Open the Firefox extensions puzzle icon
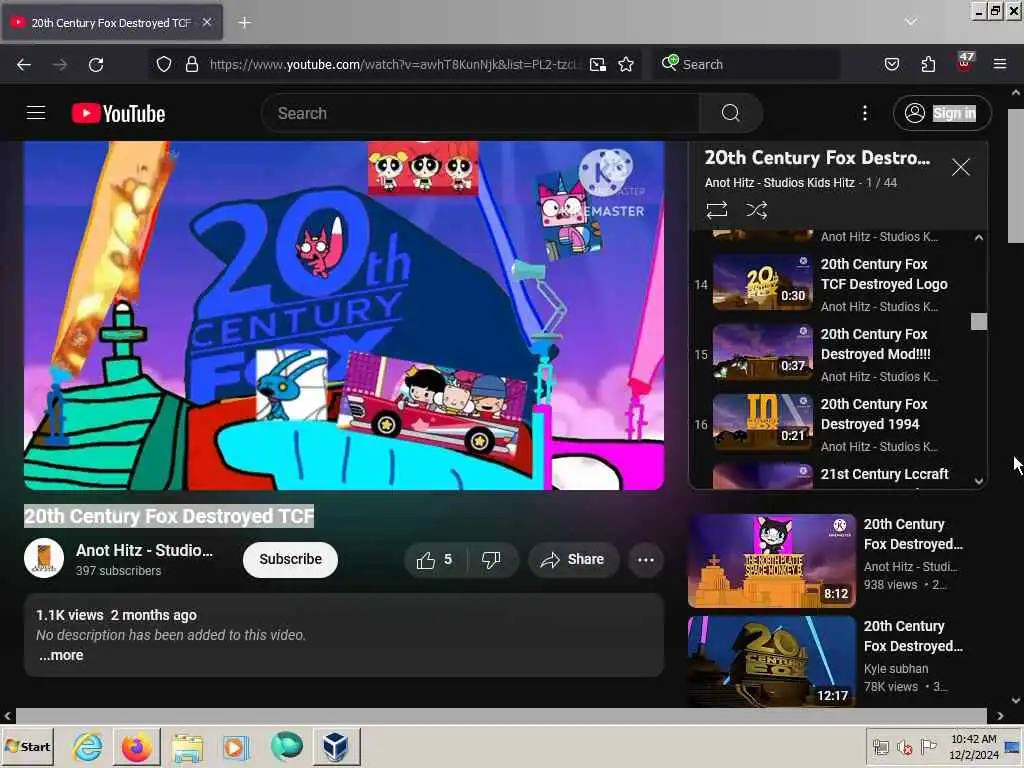This screenshot has width=1024, height=768. click(x=928, y=64)
